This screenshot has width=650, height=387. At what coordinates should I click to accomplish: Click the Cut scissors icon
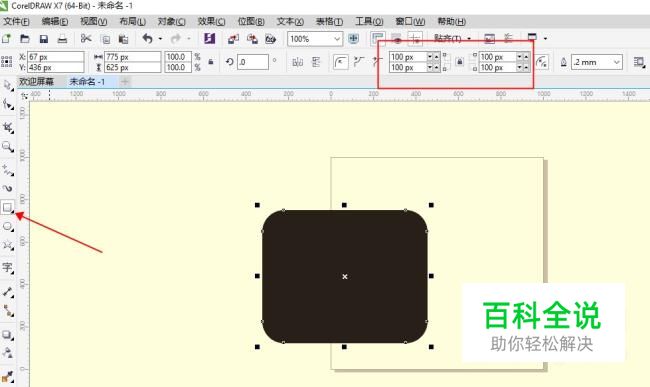coord(86,39)
